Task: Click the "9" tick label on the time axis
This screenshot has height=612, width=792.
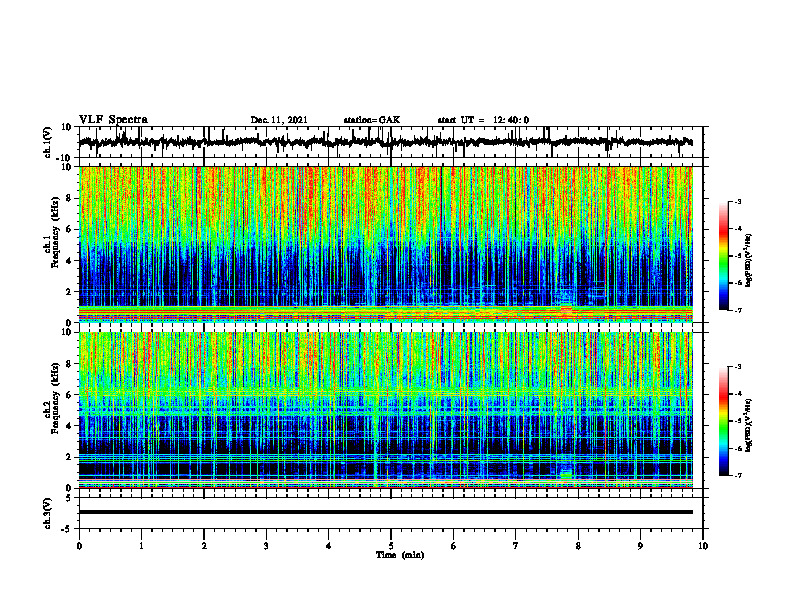Action: [x=640, y=546]
